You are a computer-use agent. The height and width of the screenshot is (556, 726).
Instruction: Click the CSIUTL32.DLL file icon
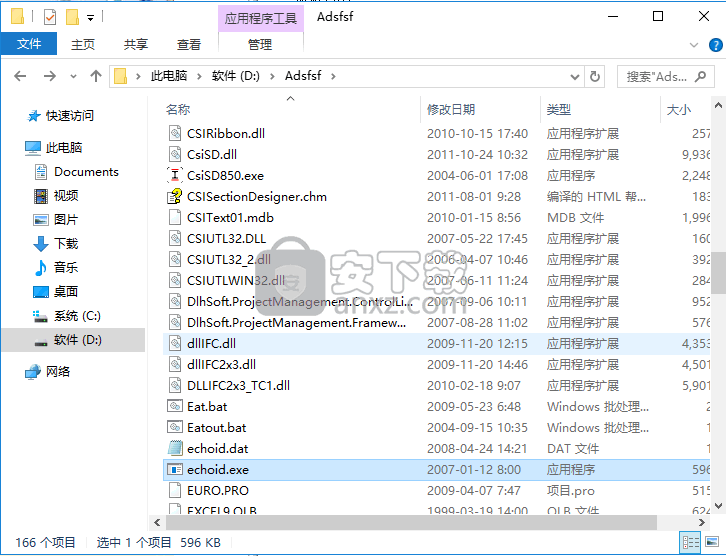tap(175, 238)
